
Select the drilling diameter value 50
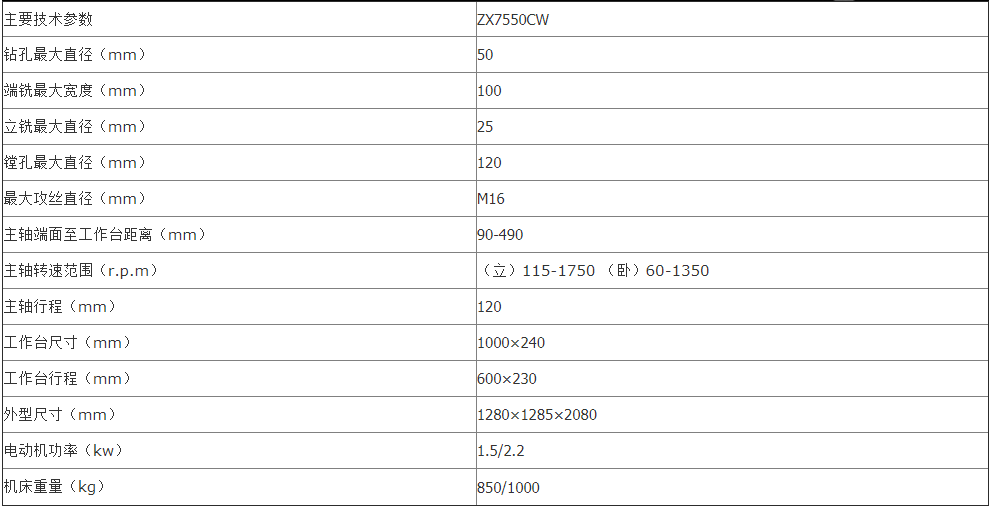tap(485, 55)
